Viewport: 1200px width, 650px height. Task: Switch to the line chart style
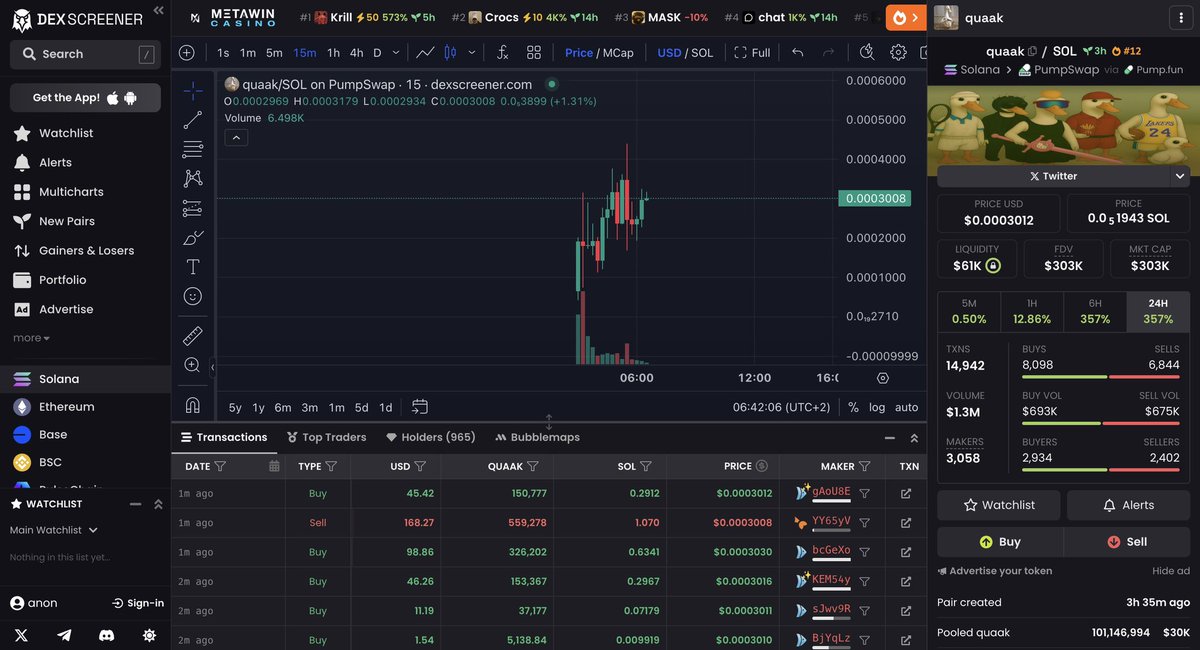[x=425, y=53]
